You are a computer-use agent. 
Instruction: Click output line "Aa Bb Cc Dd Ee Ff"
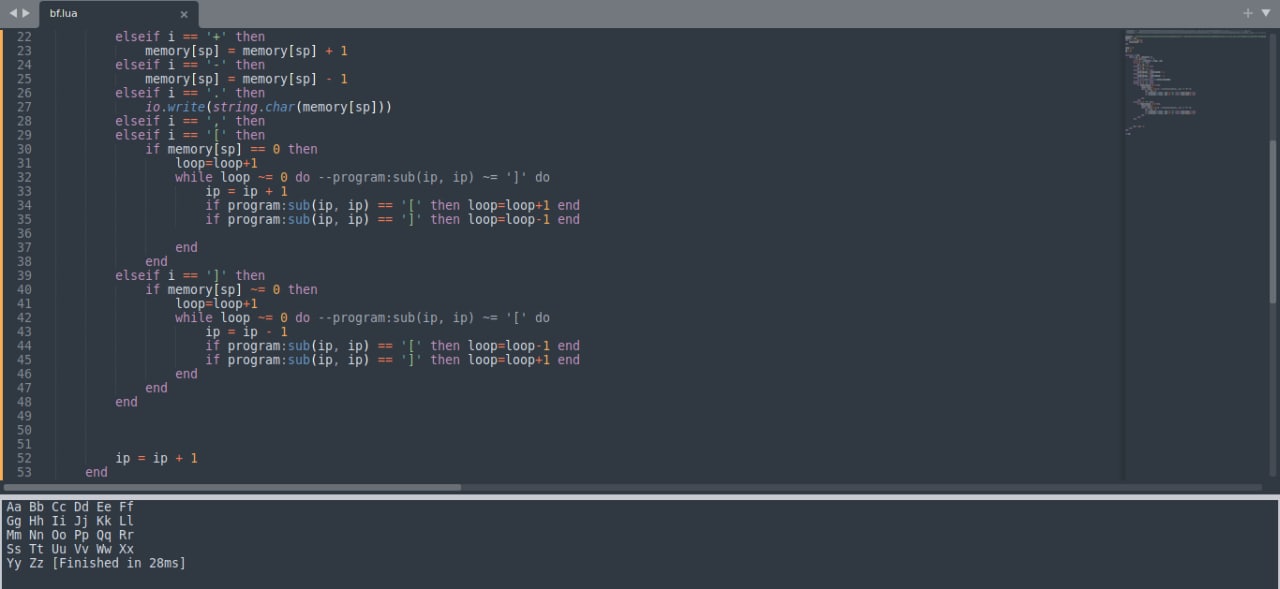pyautogui.click(x=70, y=507)
